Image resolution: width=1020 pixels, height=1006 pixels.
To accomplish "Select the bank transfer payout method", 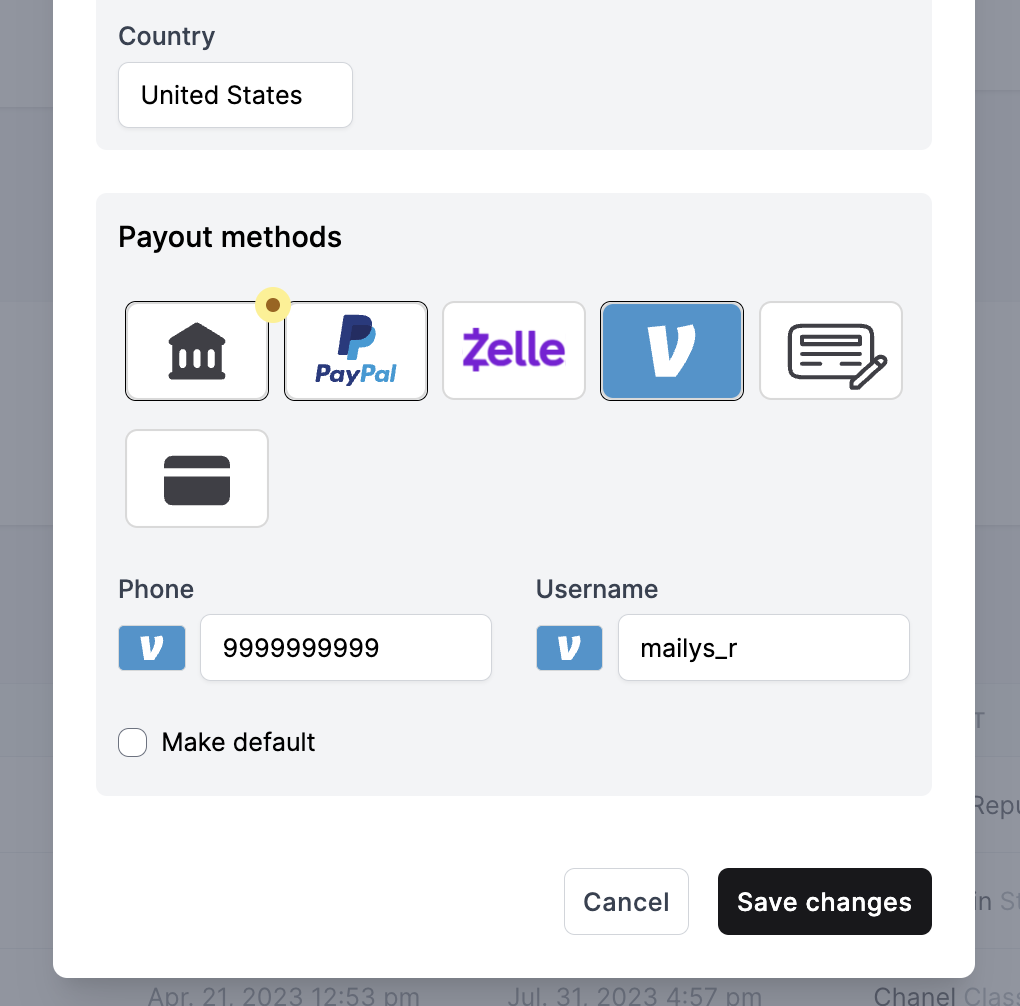I will click(196, 351).
